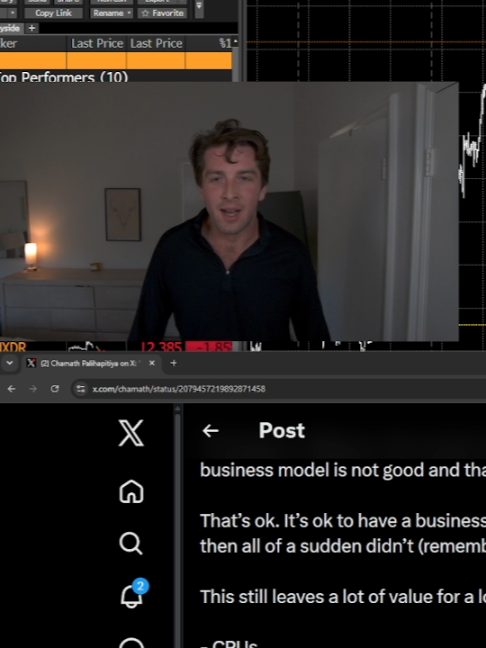Open X search magnifier icon
The image size is (486, 648).
pos(131,543)
